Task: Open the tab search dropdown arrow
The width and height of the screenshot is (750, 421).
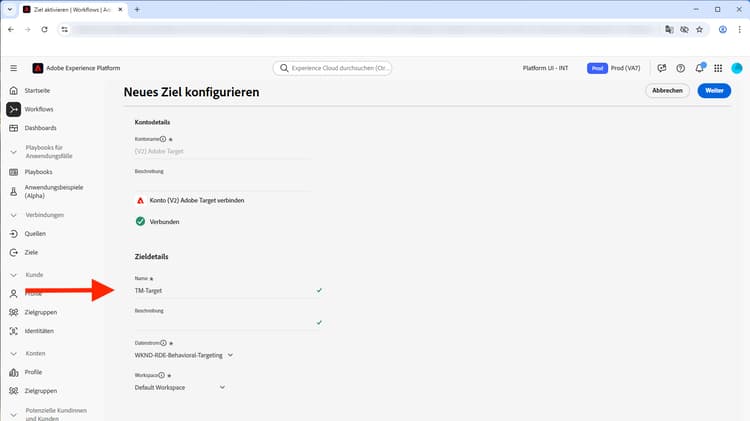Action: (10, 10)
